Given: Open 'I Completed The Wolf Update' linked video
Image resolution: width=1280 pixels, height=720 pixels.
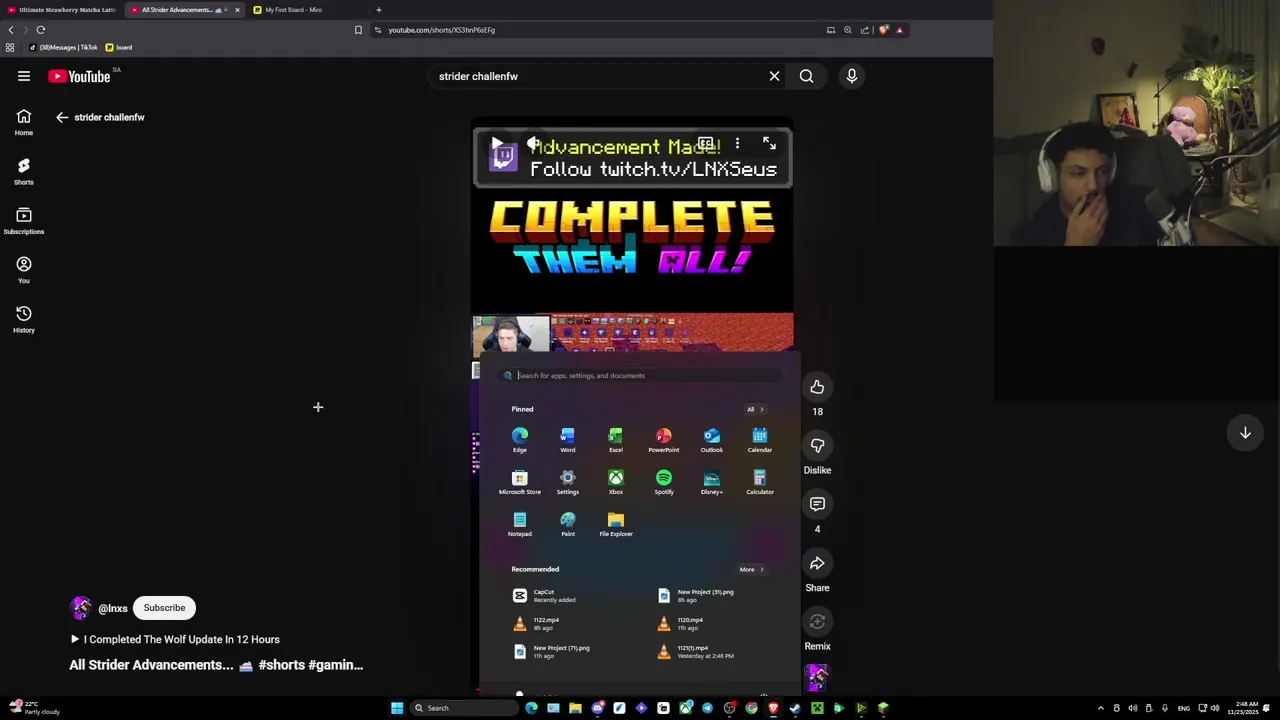Looking at the screenshot, I should (x=175, y=639).
